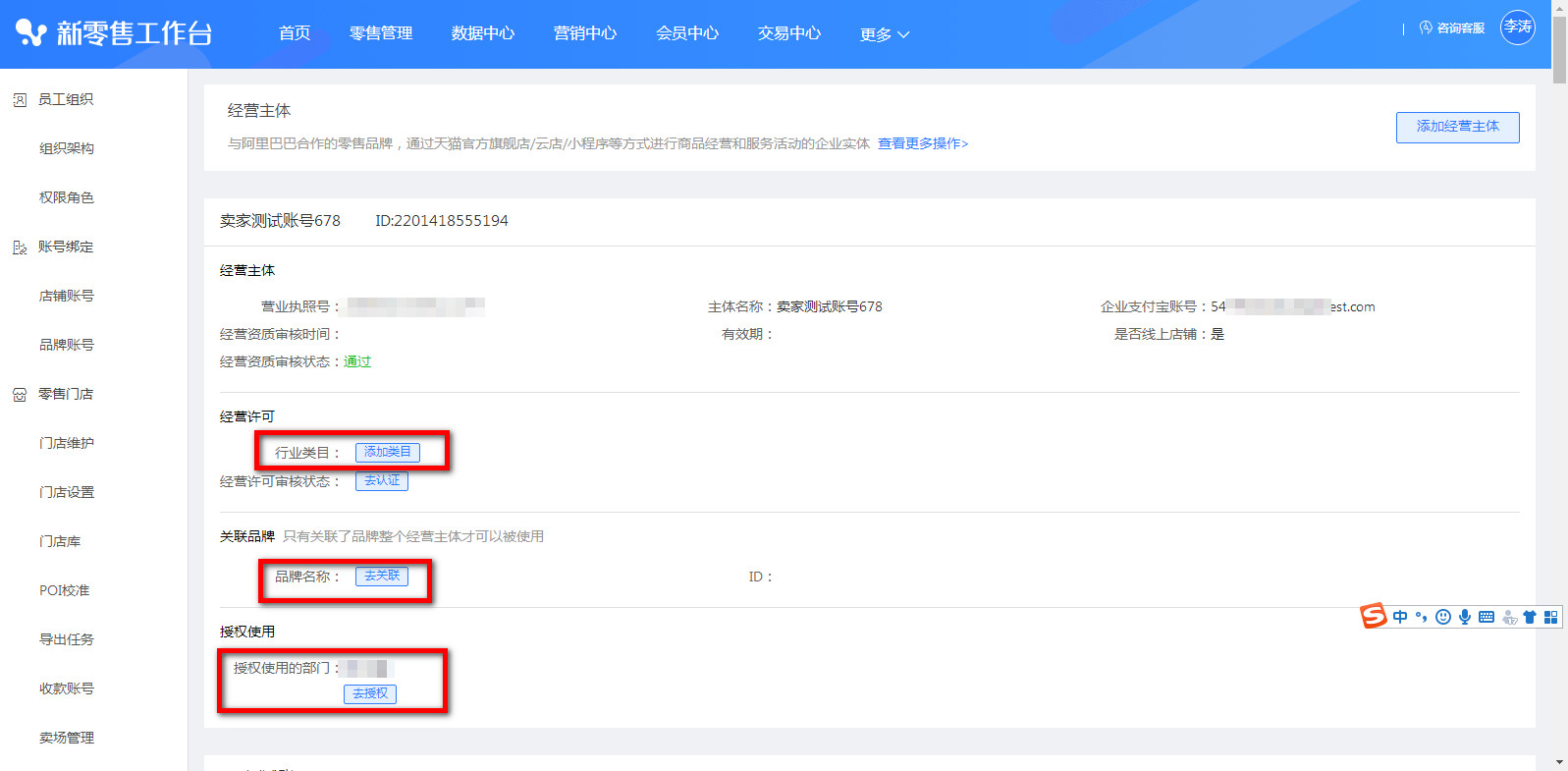1568x771 pixels.
Task: Open the IME soft keyboard icon
Action: pos(1486,617)
